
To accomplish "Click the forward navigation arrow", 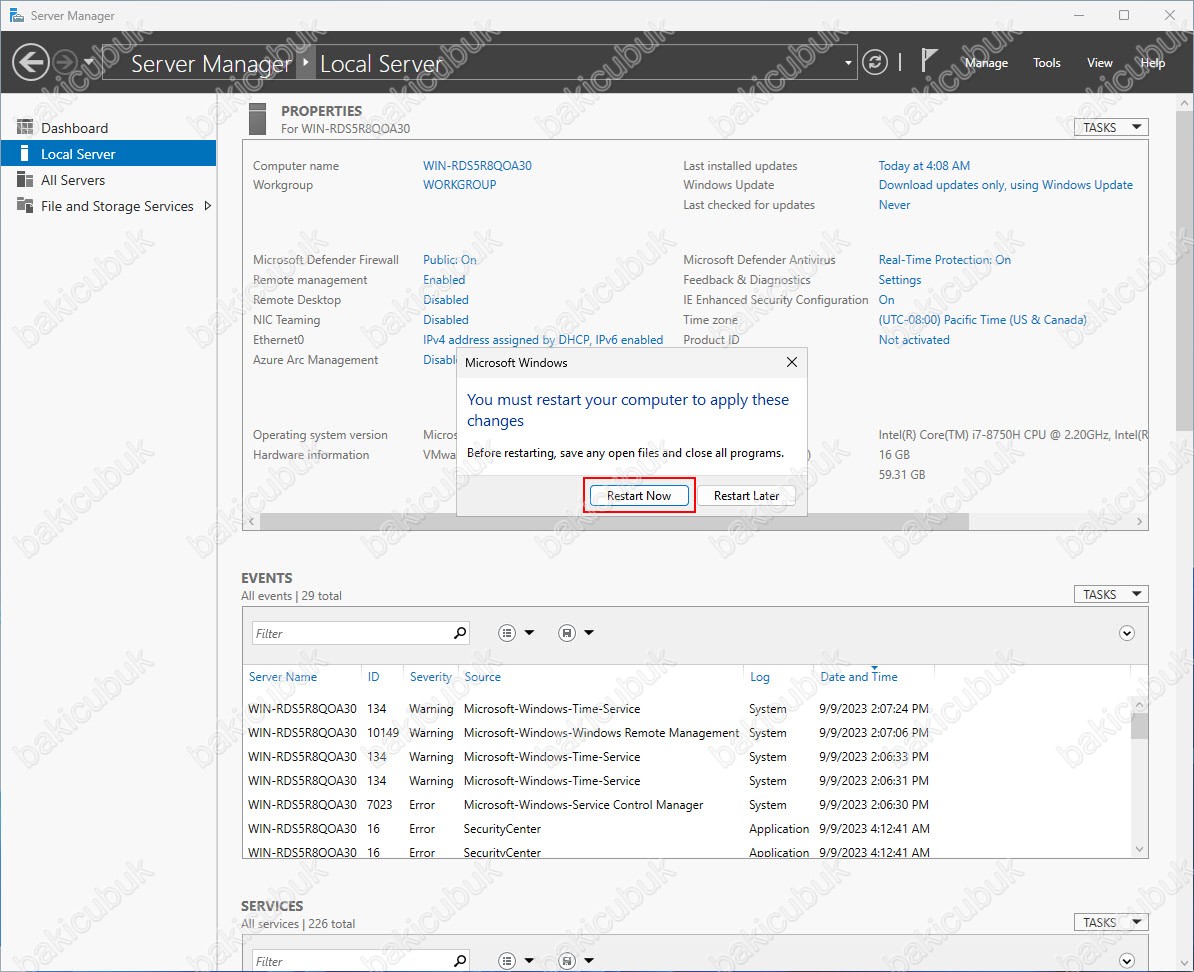I will pyautogui.click(x=65, y=62).
